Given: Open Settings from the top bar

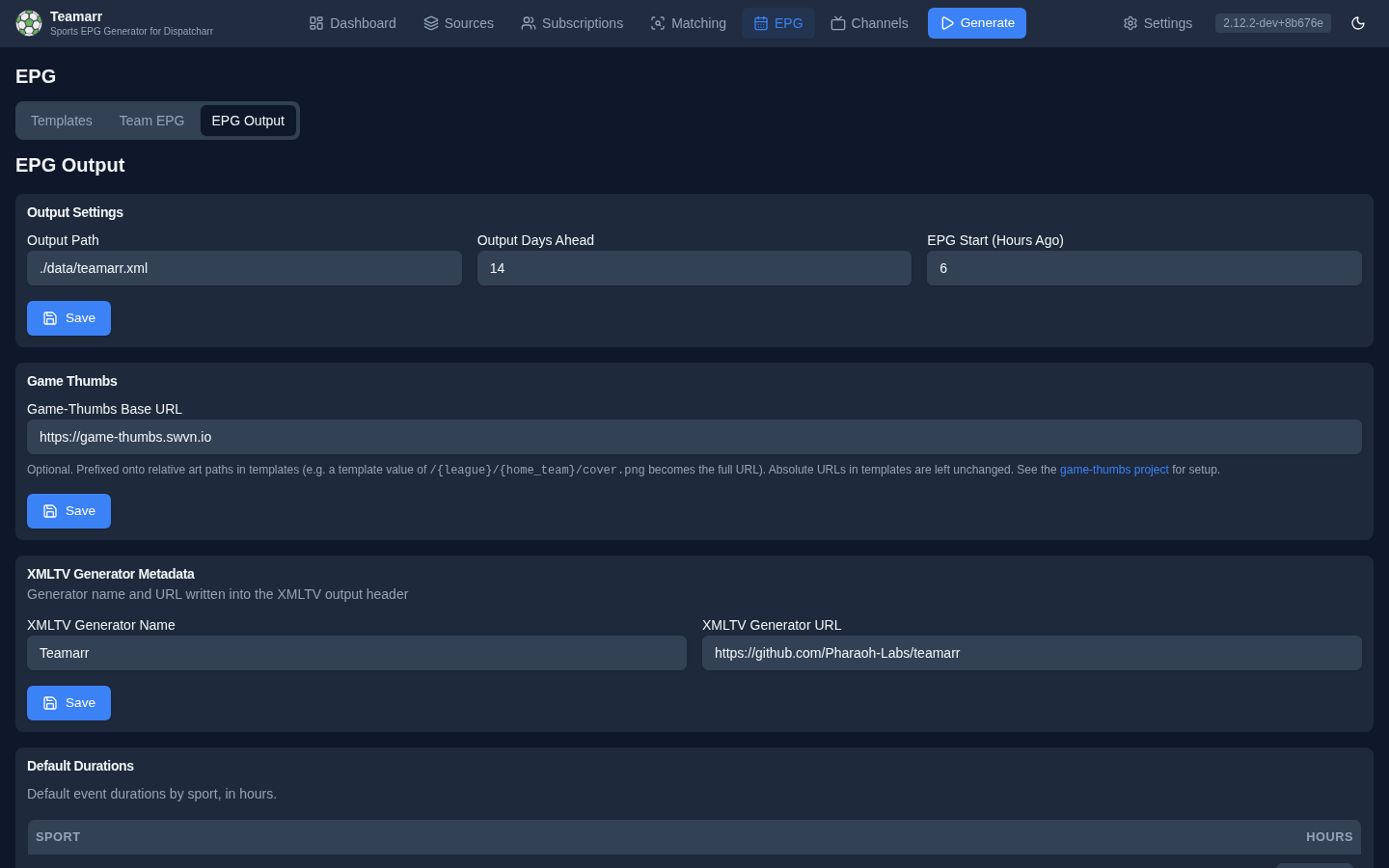Looking at the screenshot, I should [x=1157, y=23].
